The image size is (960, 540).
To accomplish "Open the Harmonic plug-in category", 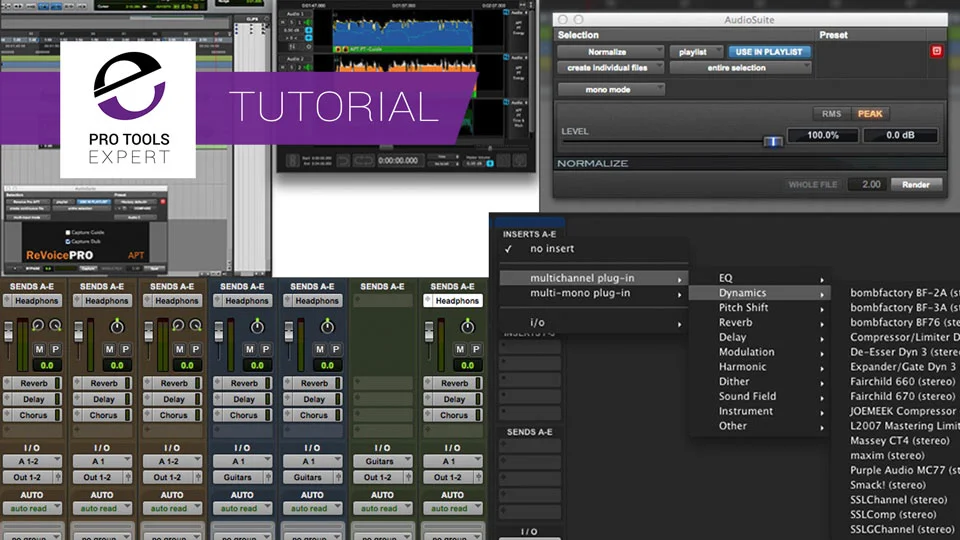I will 759,367.
